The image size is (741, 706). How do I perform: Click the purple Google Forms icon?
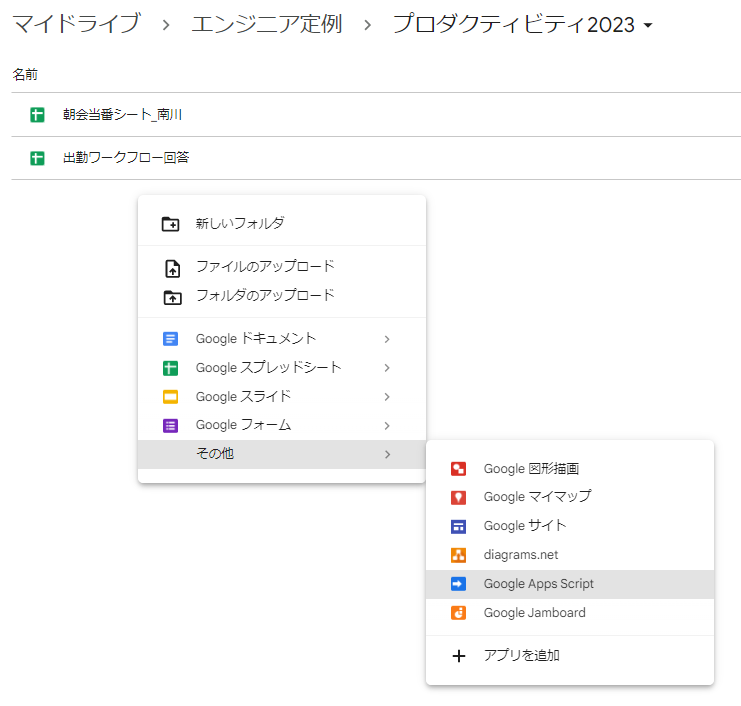tap(171, 425)
